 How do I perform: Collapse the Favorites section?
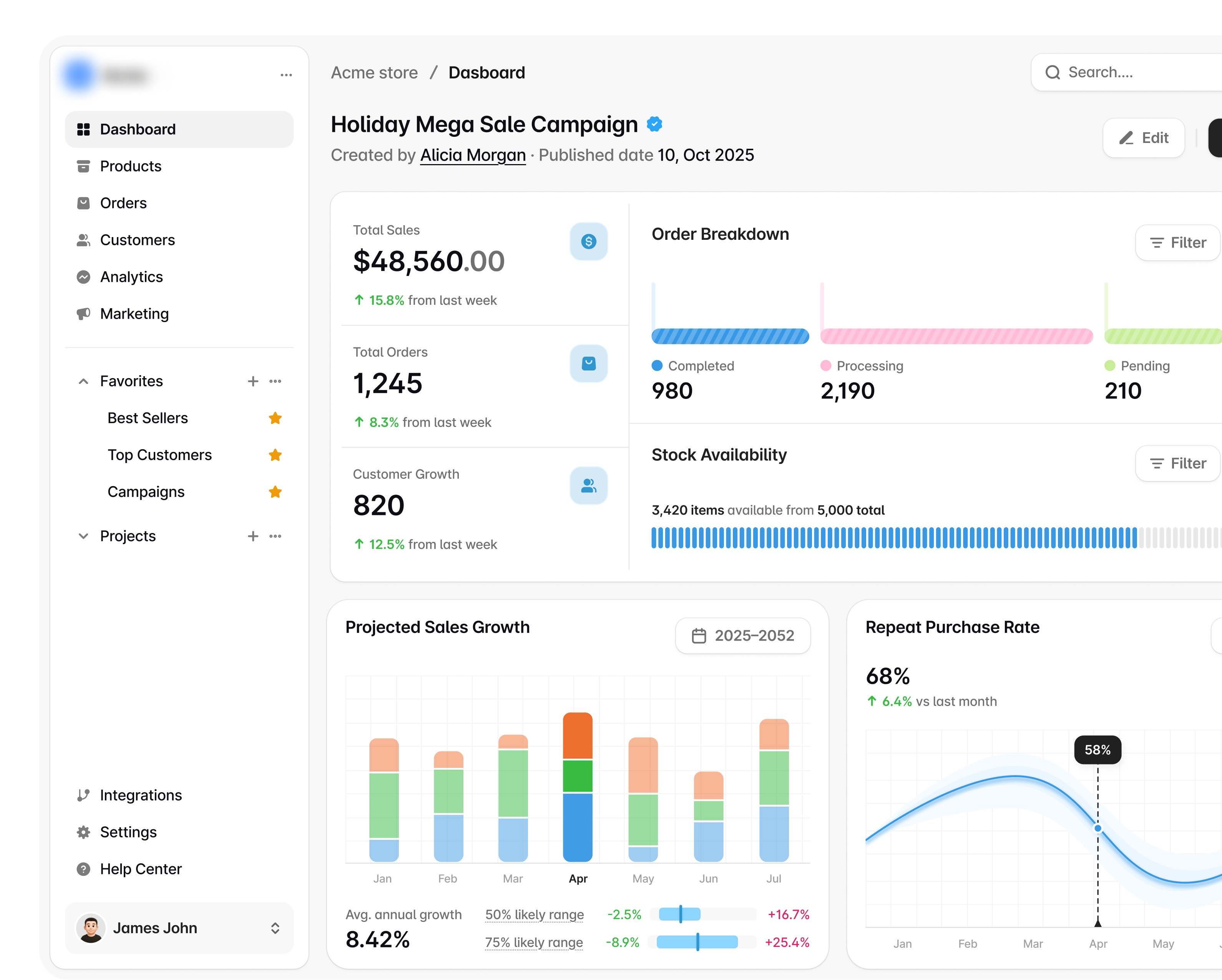click(x=83, y=382)
